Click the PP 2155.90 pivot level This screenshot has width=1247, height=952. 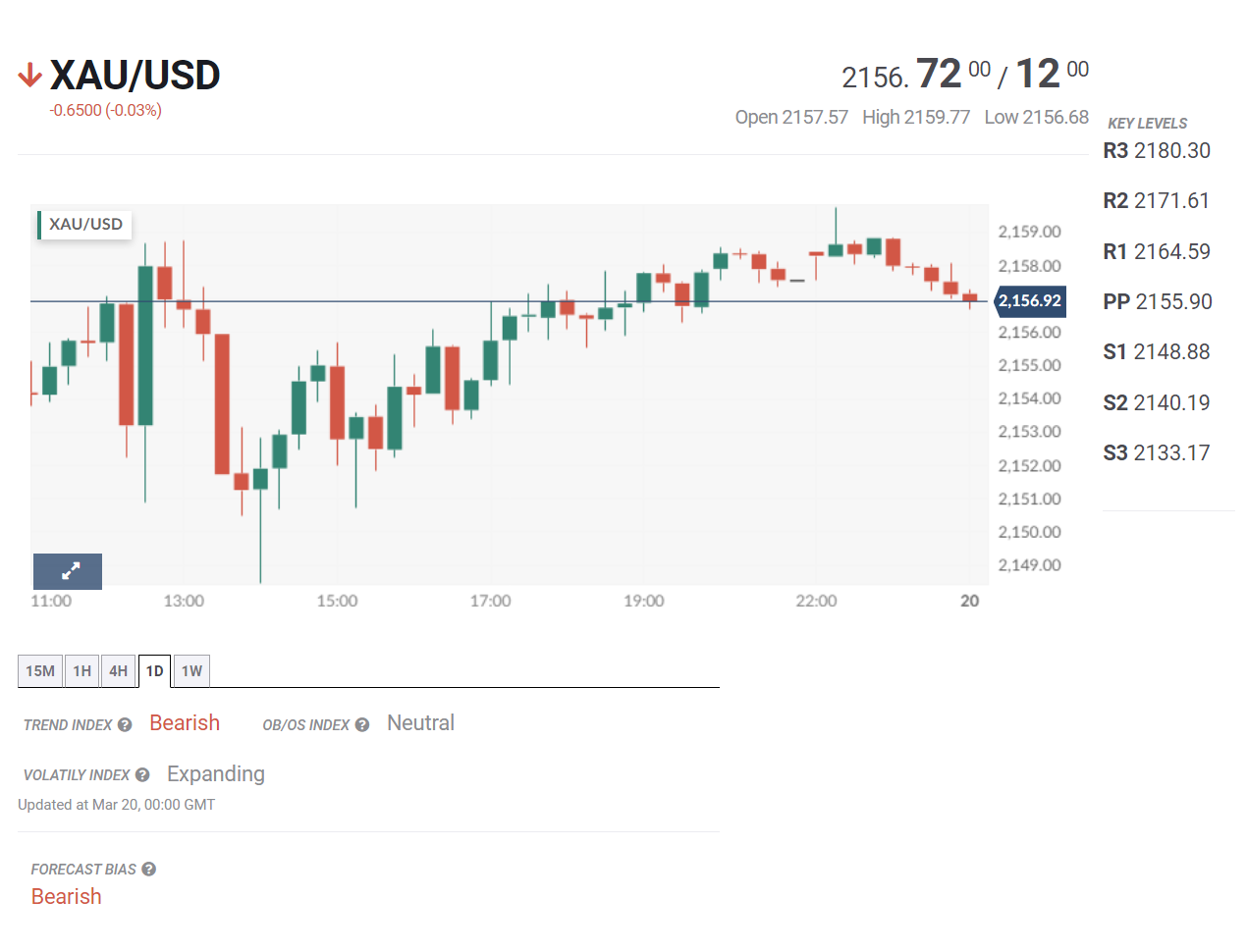click(x=1157, y=302)
